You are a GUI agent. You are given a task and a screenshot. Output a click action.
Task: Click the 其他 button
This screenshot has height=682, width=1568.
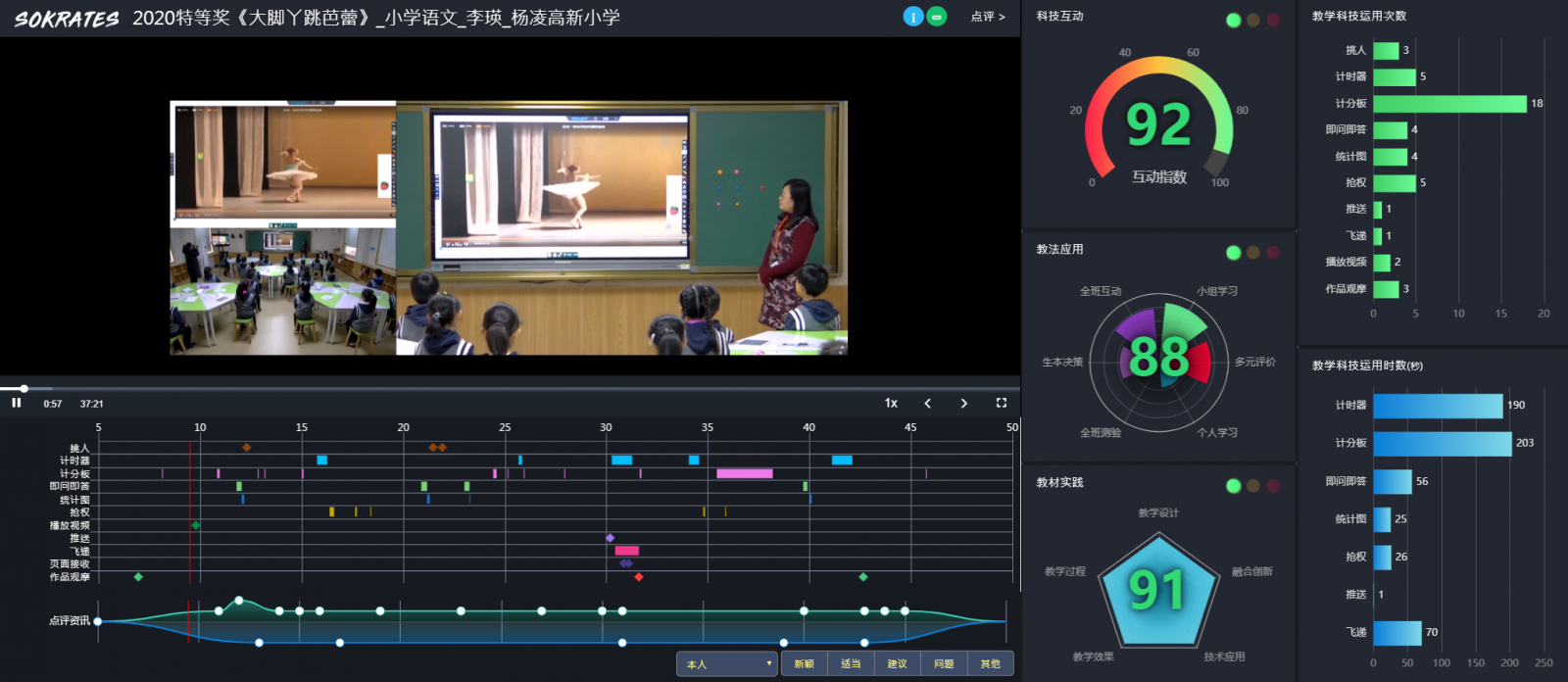(x=990, y=664)
